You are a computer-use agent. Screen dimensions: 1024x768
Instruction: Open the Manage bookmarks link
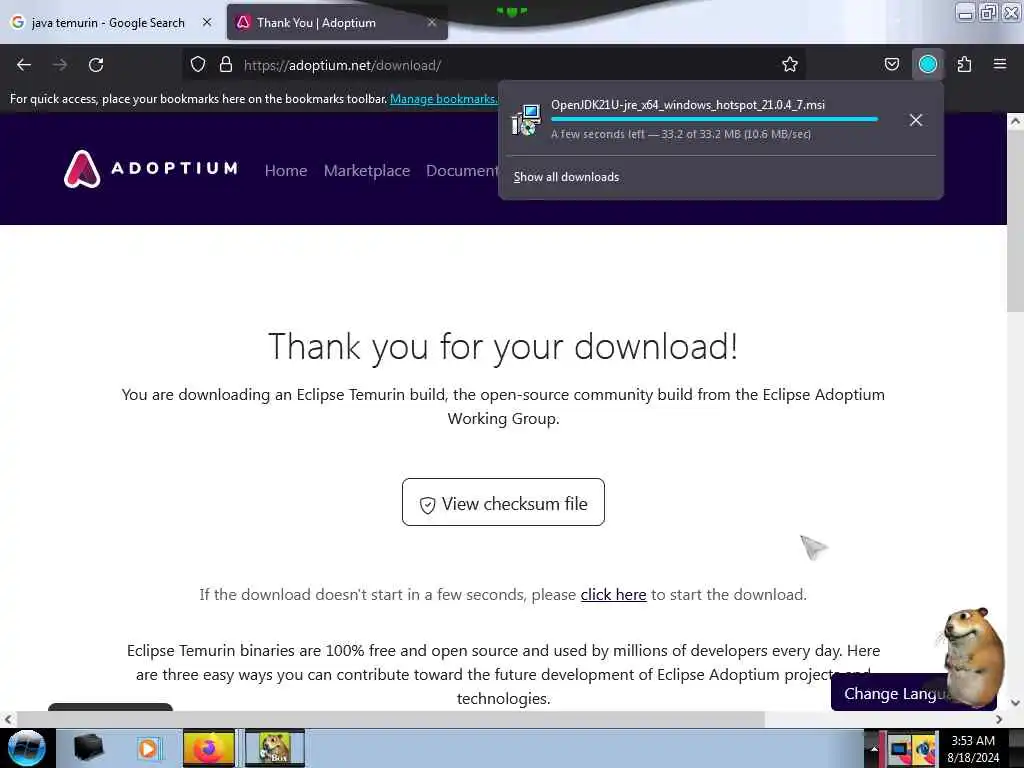click(444, 99)
